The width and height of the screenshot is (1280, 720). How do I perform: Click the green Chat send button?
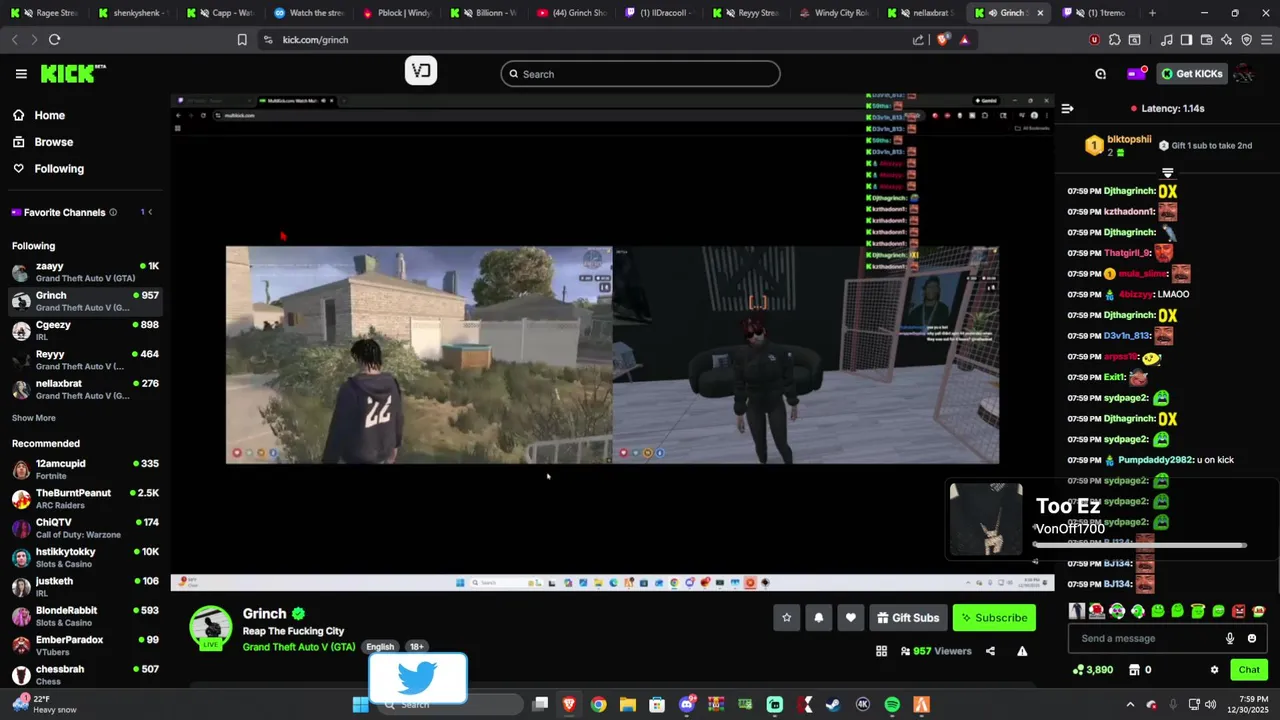click(x=1249, y=670)
